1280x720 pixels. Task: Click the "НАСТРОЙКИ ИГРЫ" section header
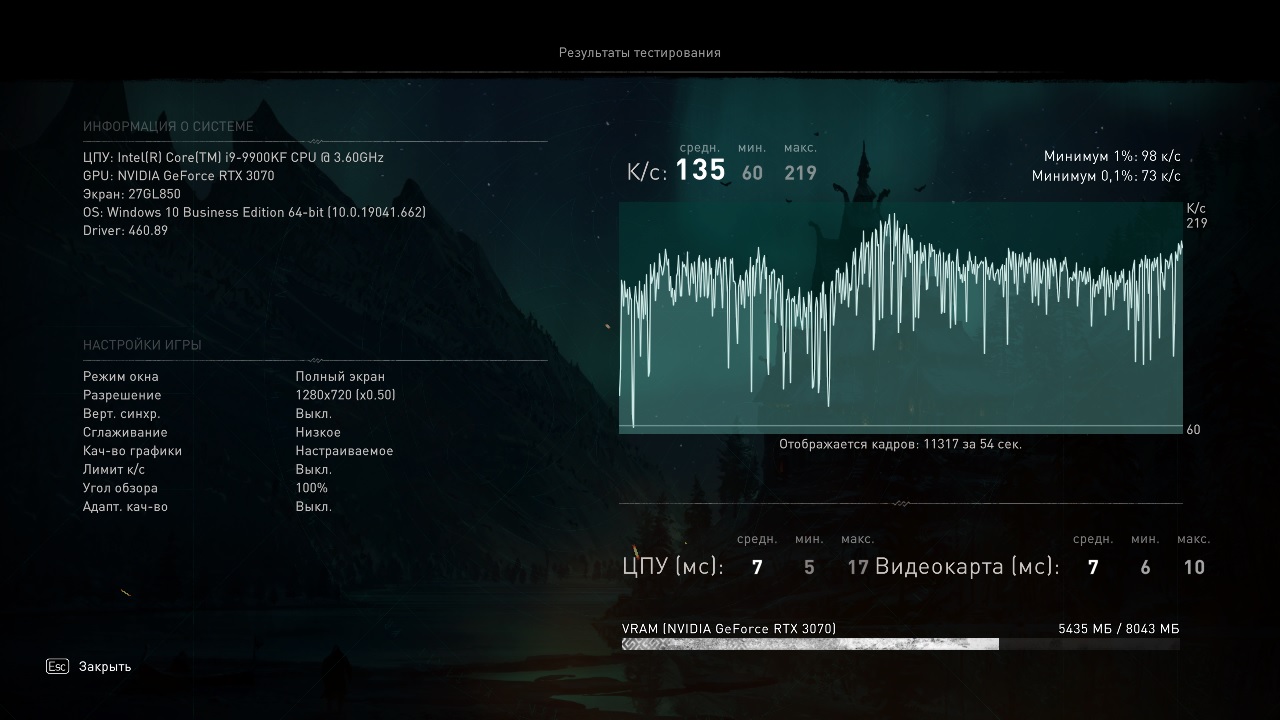click(142, 345)
